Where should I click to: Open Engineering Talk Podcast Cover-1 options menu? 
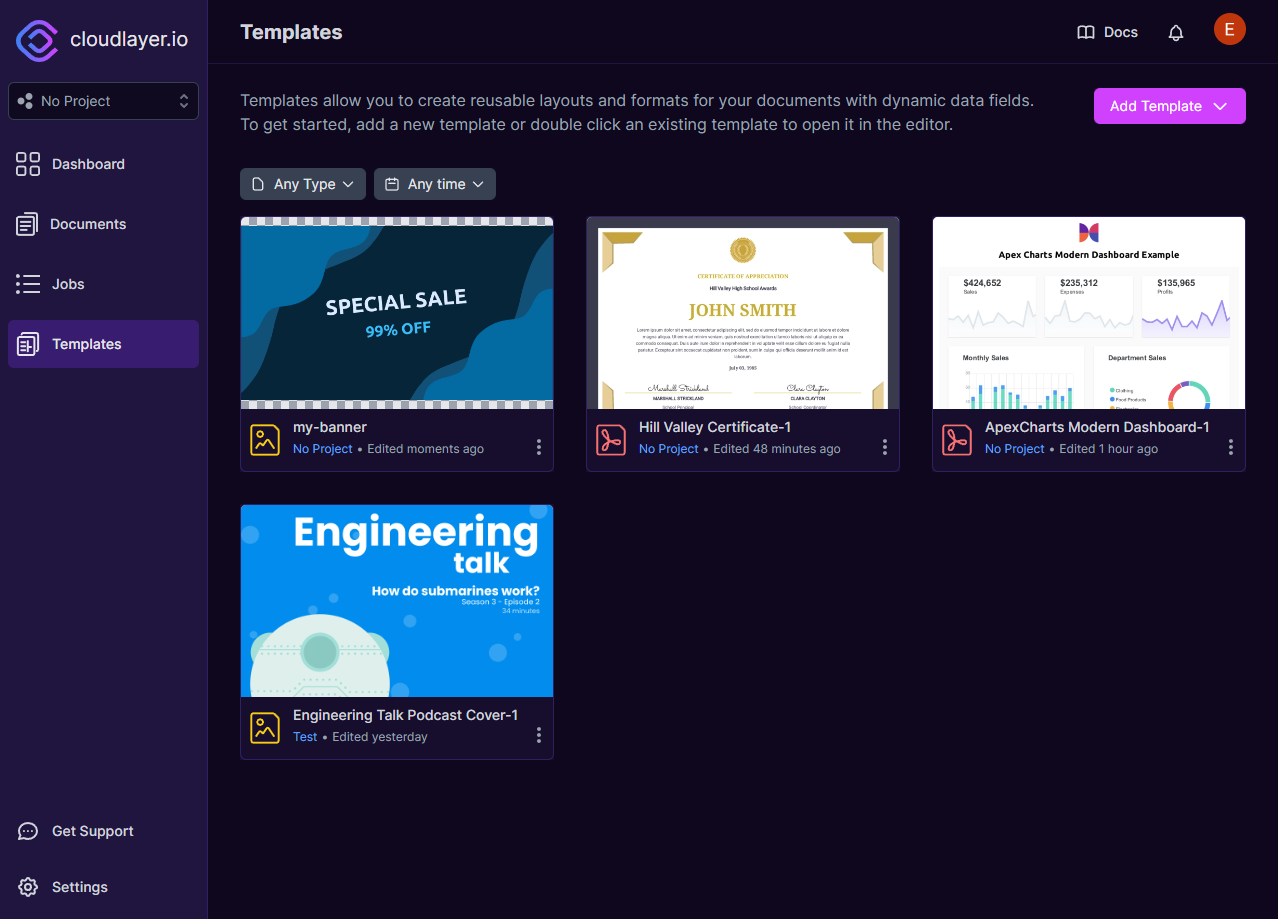tap(539, 735)
